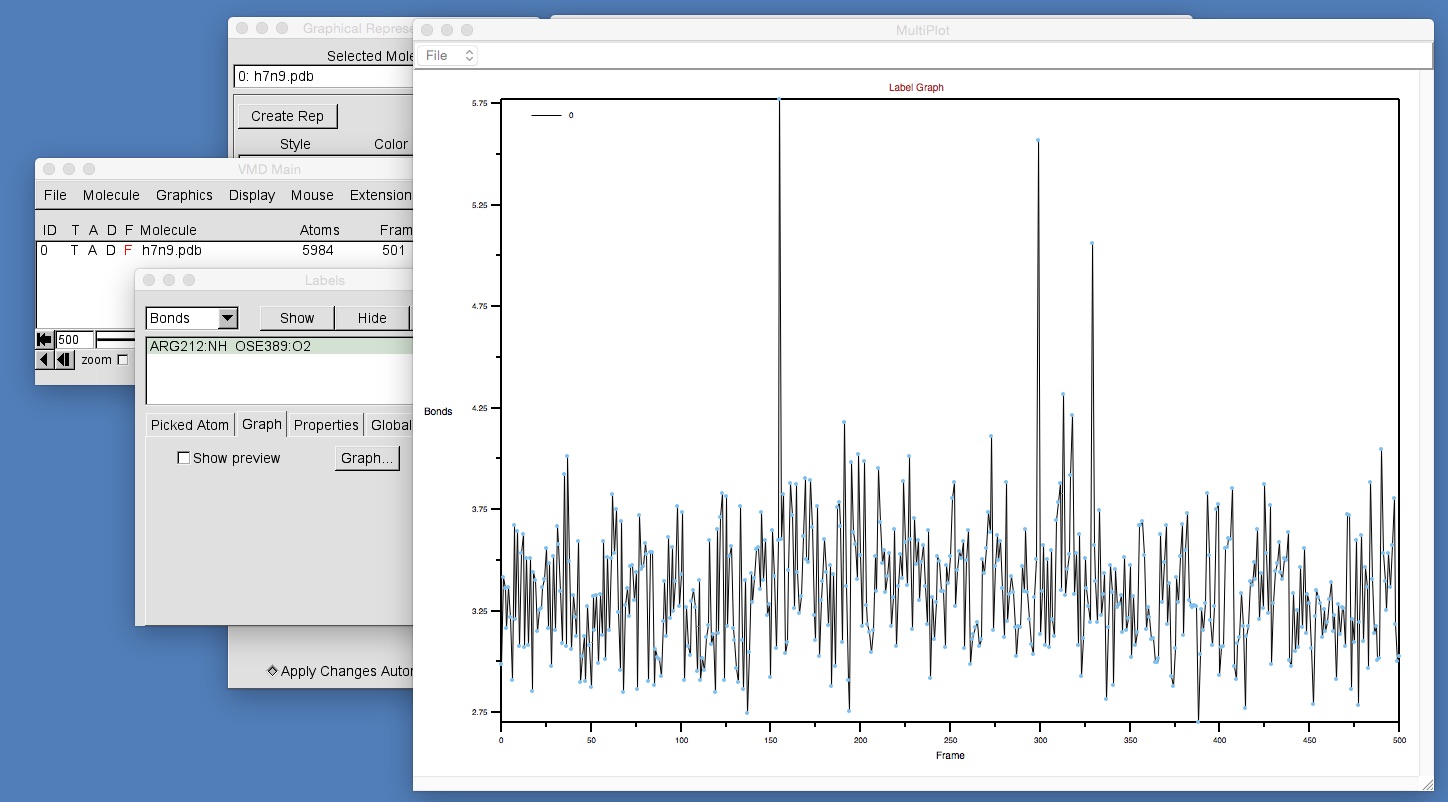Step backward one animation frame

62,359
